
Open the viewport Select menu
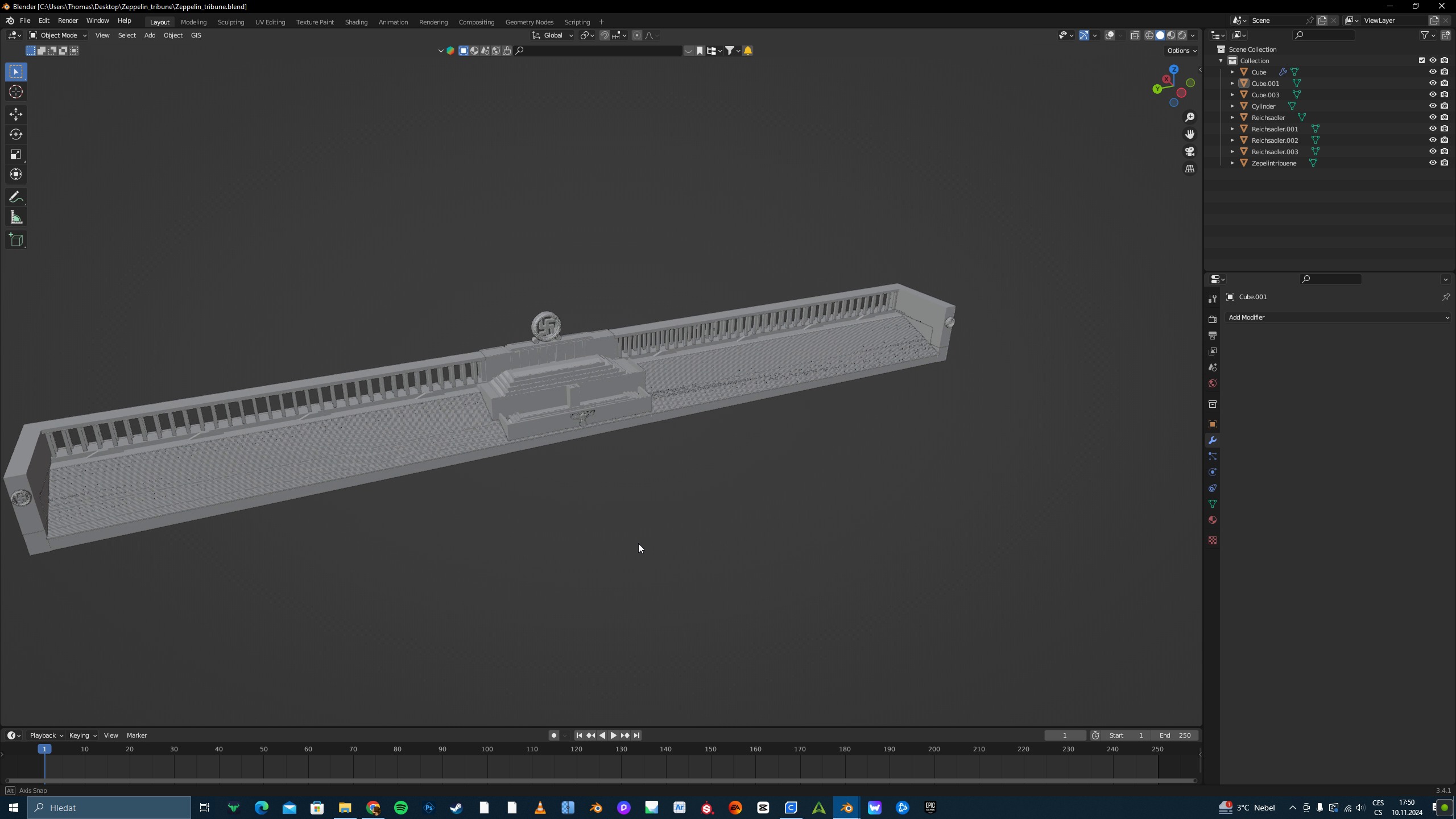coord(127,35)
